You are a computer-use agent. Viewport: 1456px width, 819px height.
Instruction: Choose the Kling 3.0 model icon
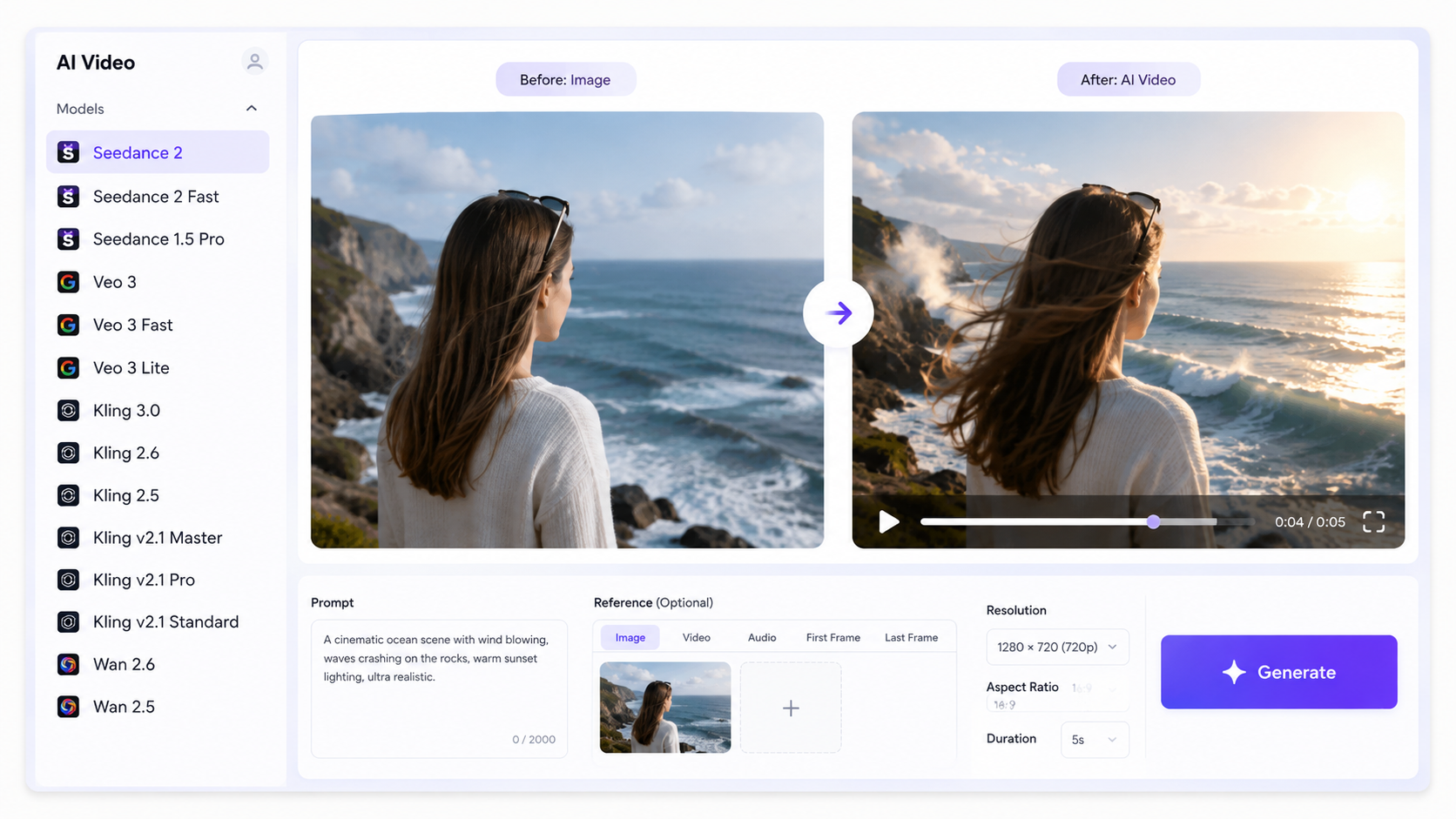68,411
